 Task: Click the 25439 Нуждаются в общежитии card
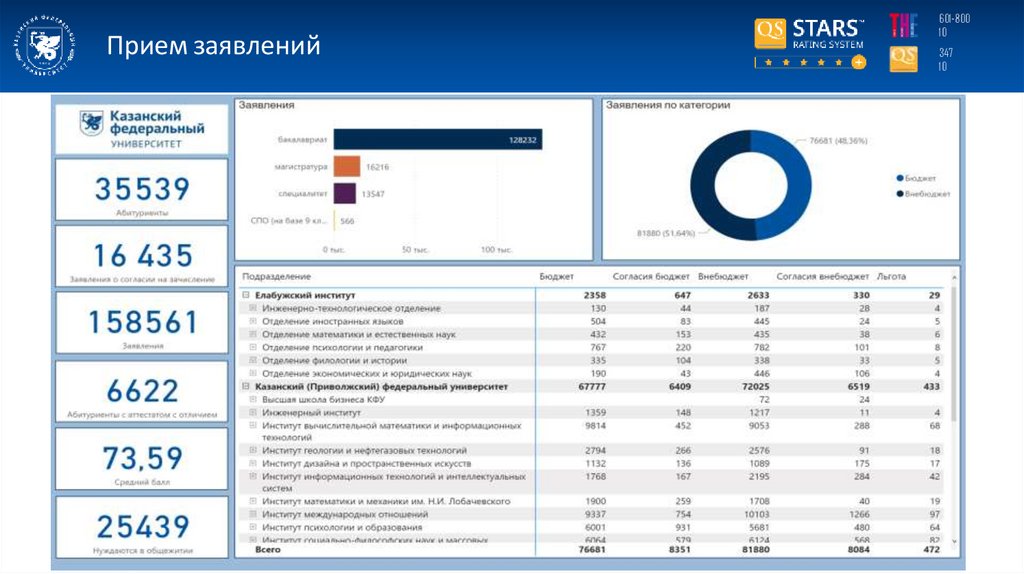tap(142, 528)
